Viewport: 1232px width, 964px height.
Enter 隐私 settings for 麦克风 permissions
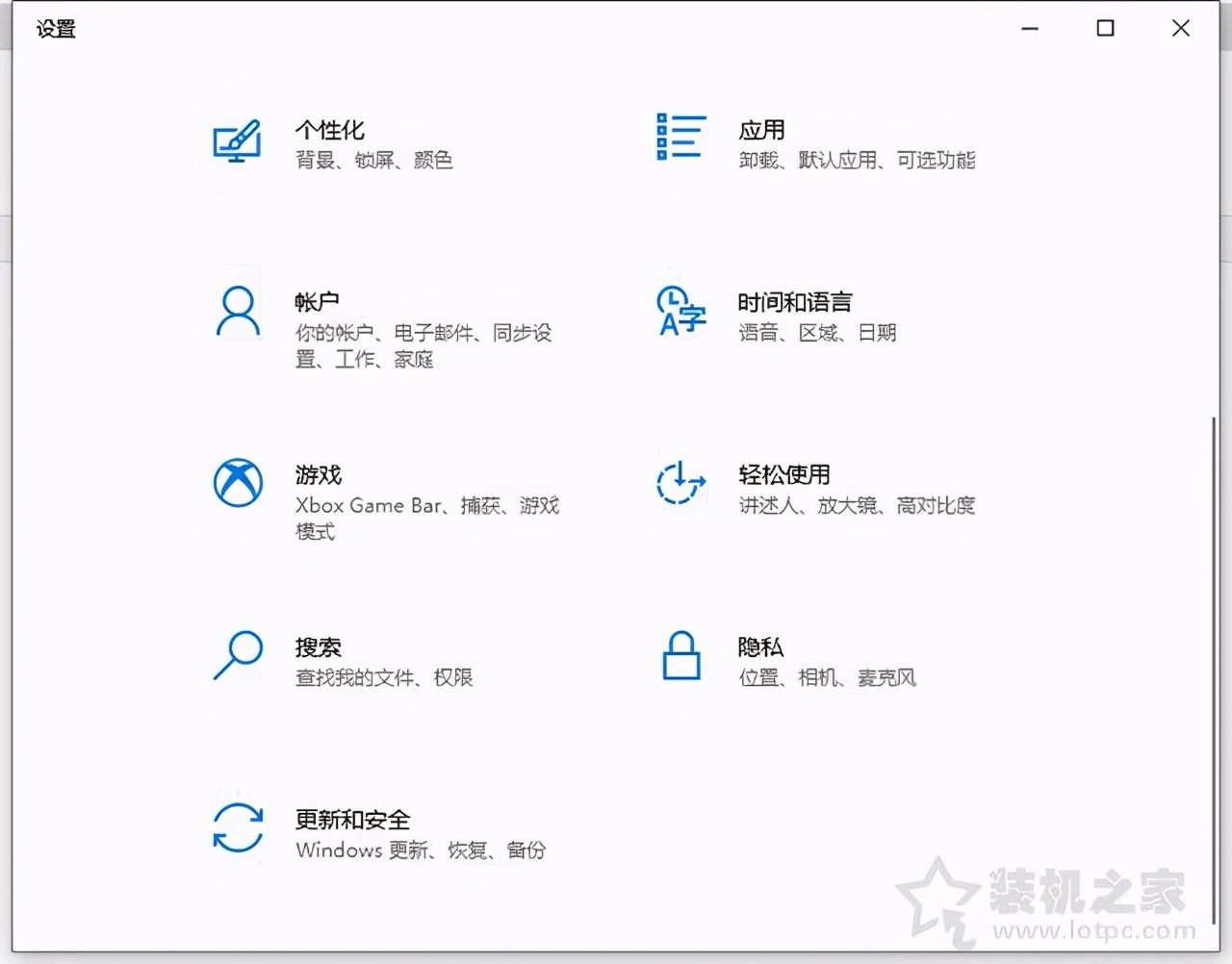pos(760,647)
